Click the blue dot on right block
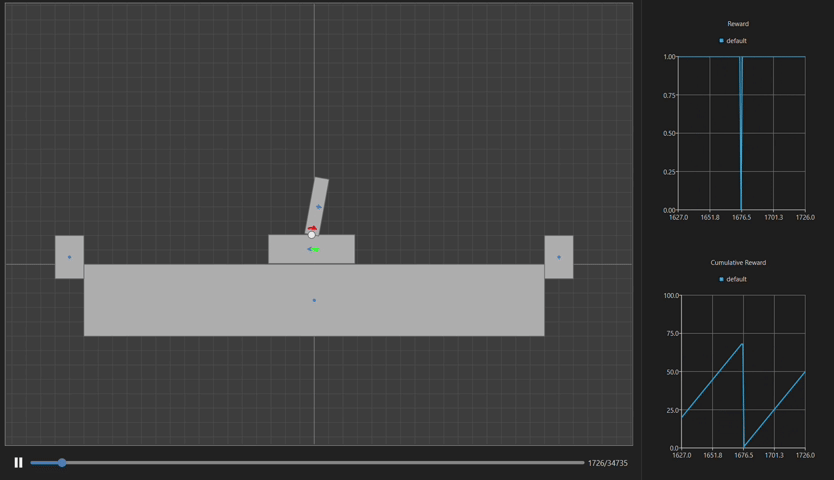 [559, 257]
